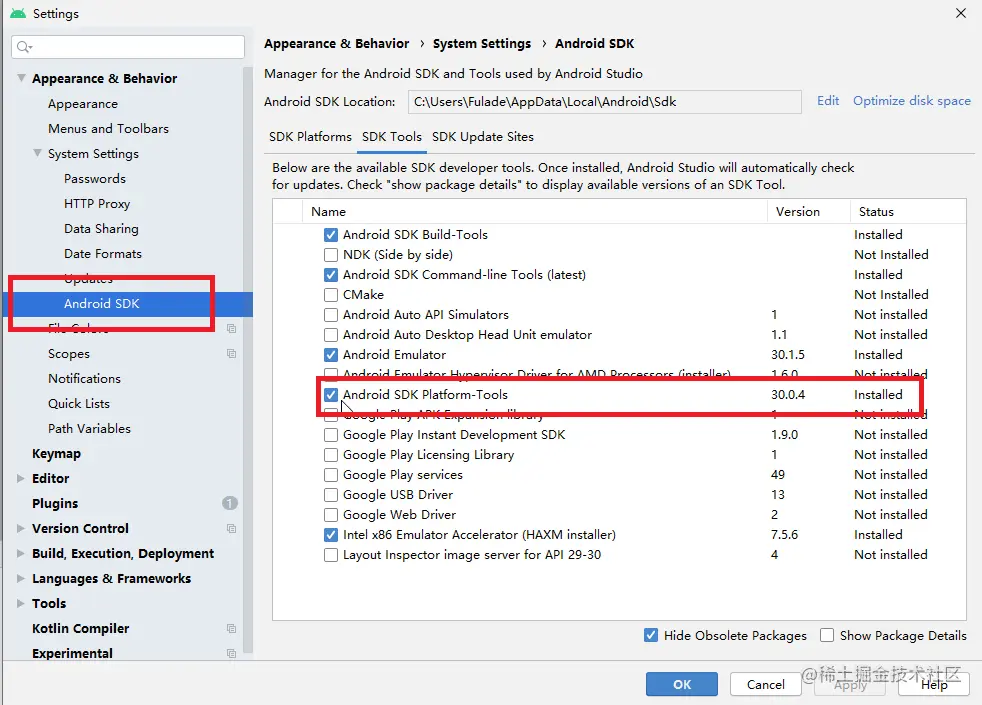
Task: Click the search magnifier icon
Action: click(24, 47)
